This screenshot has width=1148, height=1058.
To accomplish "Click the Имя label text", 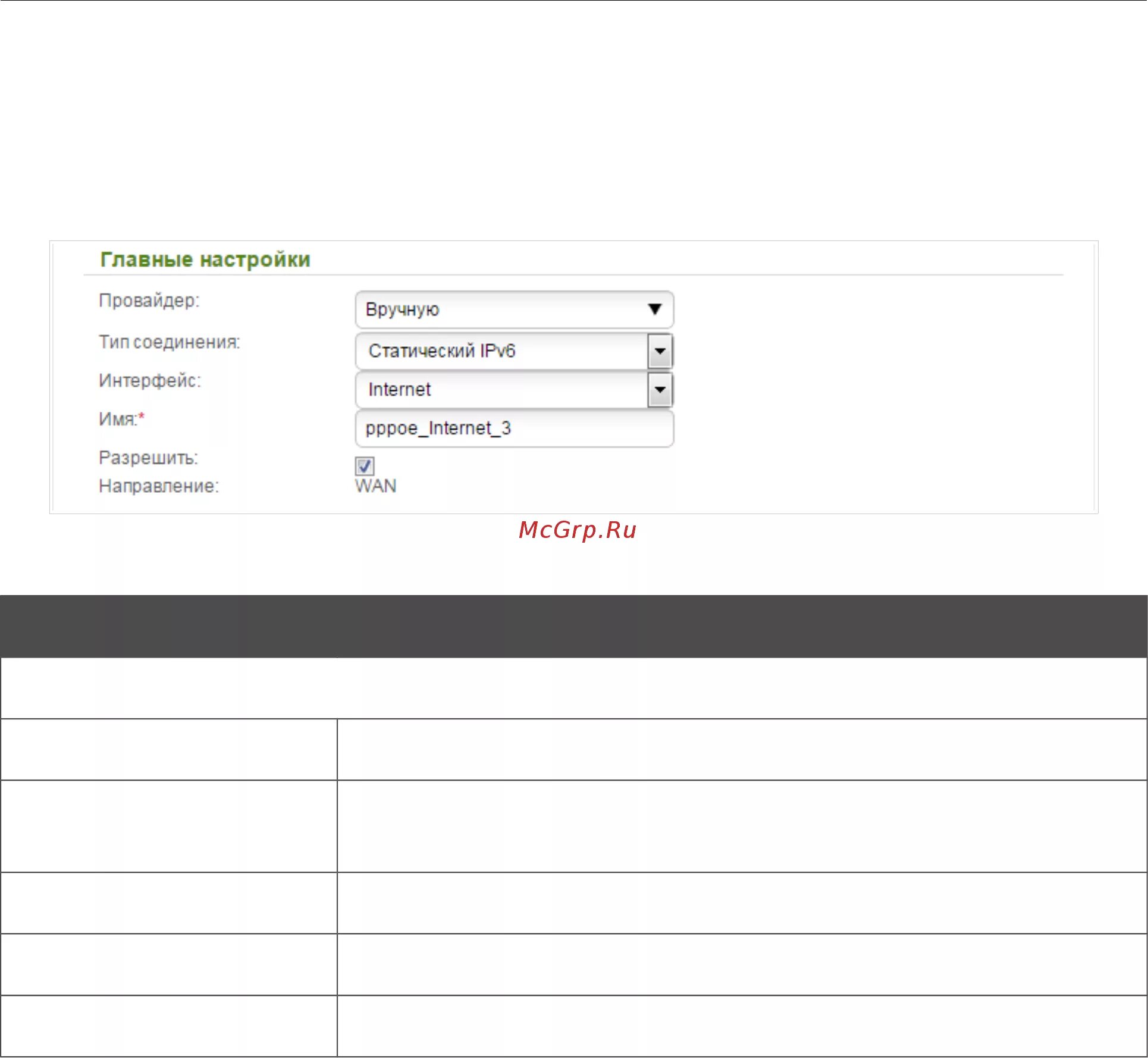I will point(117,420).
